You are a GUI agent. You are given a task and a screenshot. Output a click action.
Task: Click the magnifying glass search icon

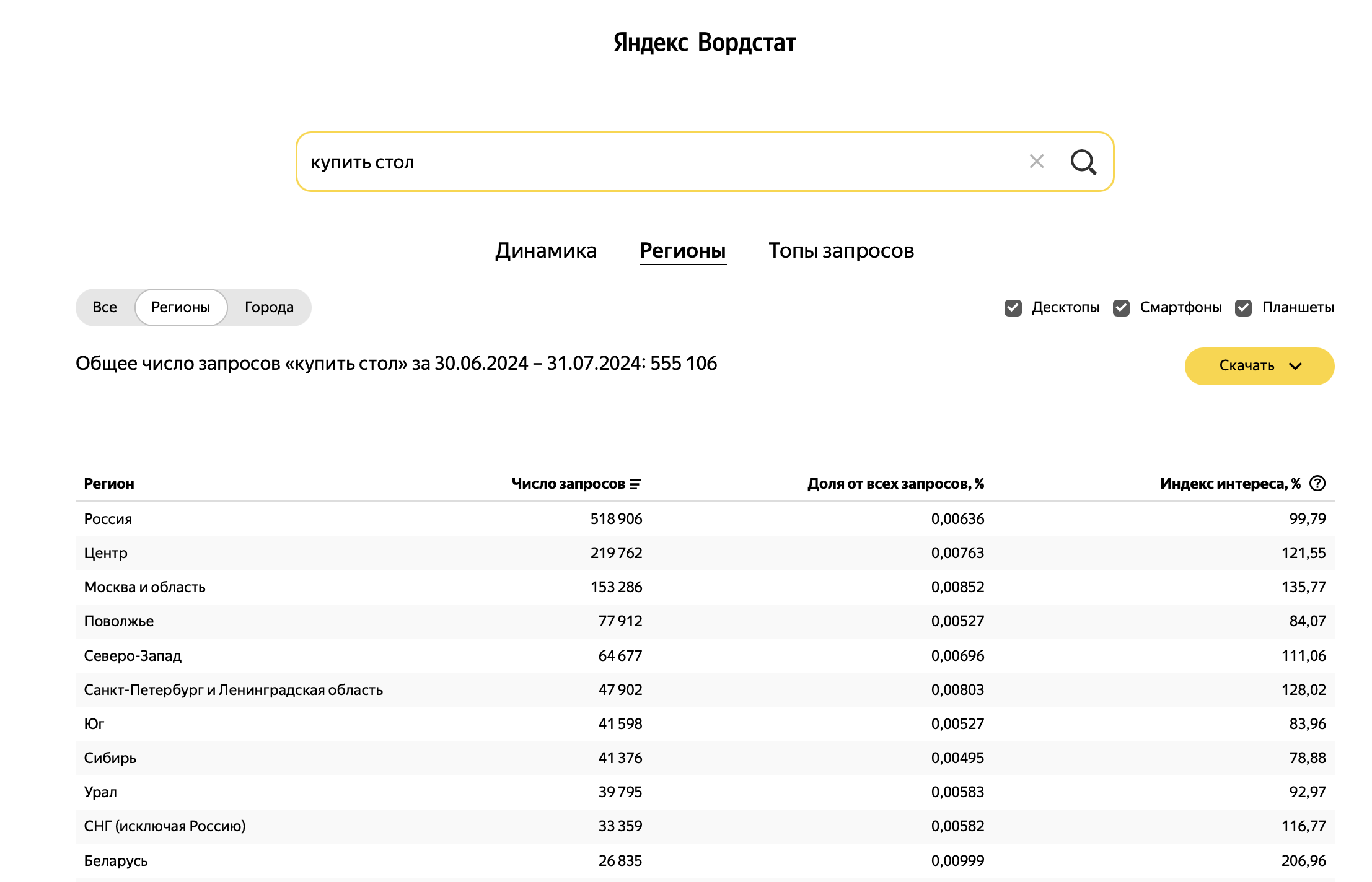click(1083, 162)
